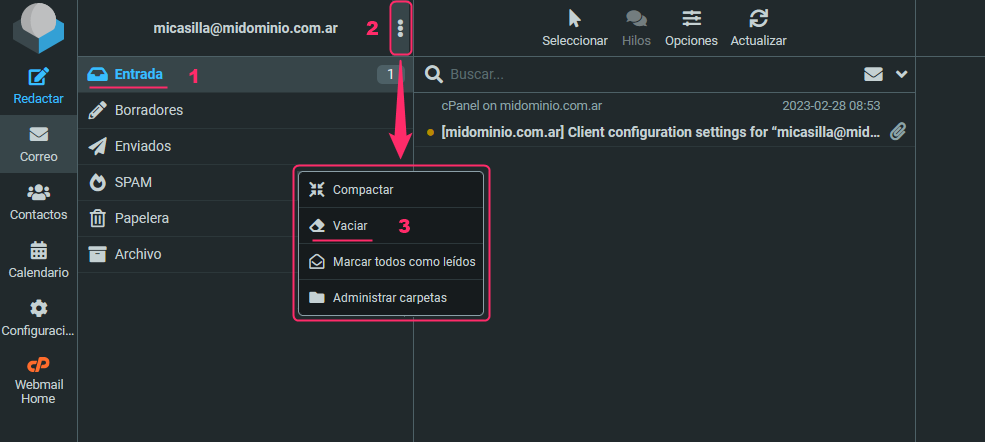Open the Contactos section

click(x=38, y=202)
